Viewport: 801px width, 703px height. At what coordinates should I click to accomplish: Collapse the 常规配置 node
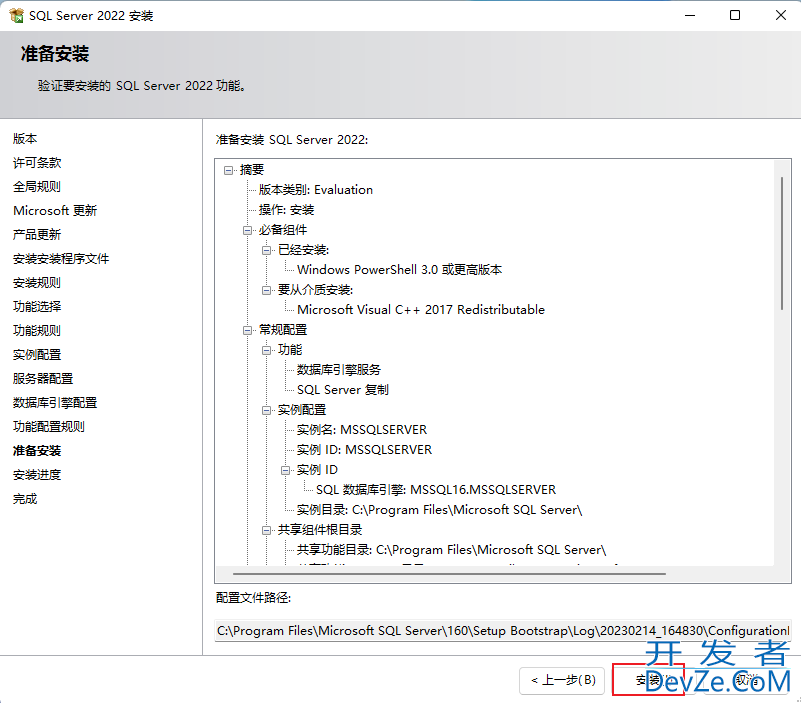(x=247, y=331)
